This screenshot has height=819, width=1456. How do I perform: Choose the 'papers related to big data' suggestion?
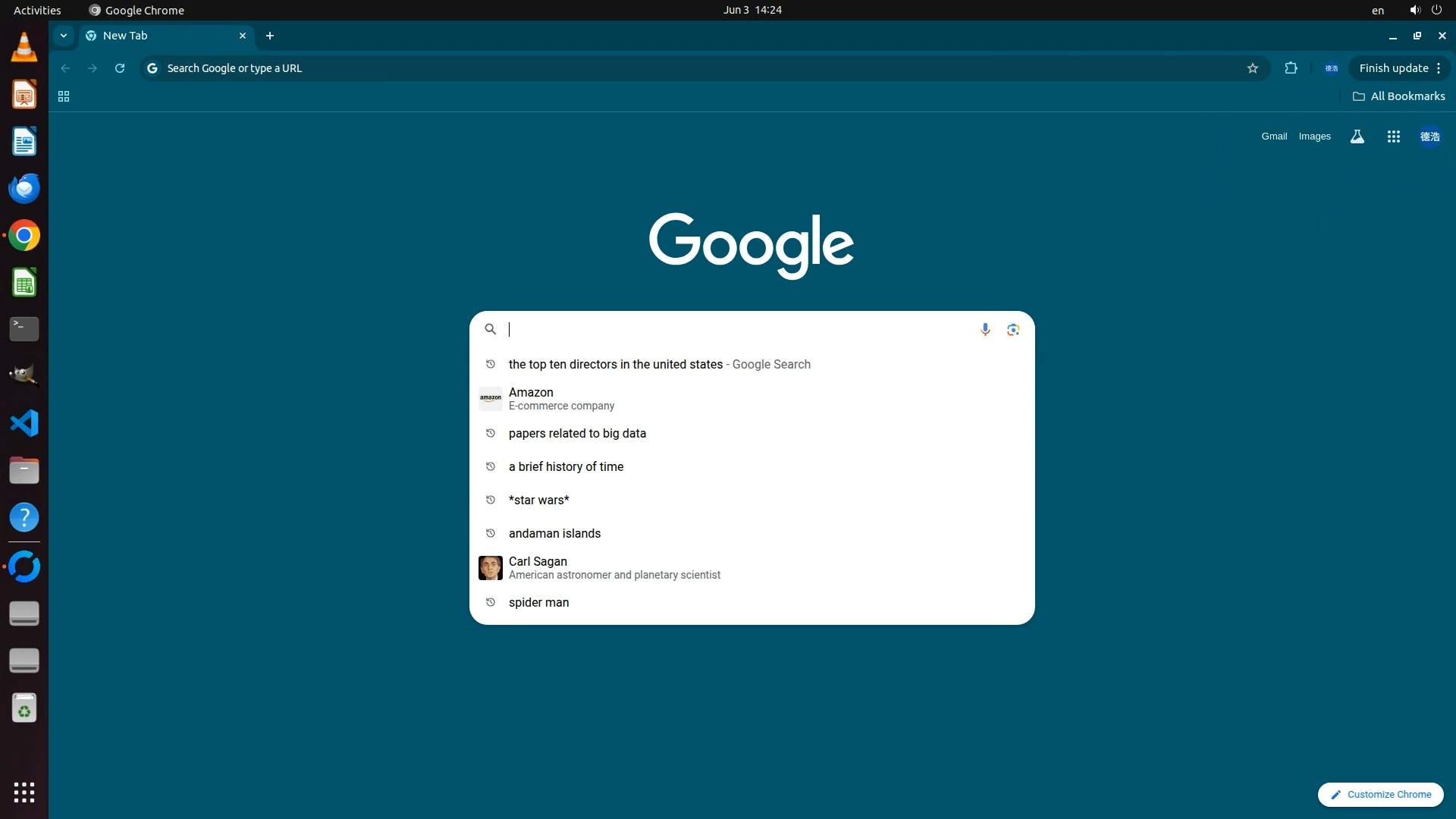click(x=577, y=433)
